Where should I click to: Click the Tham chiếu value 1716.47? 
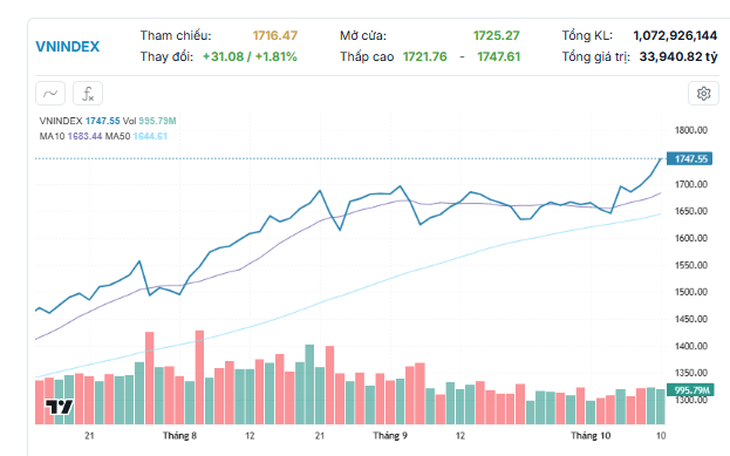[275, 35]
